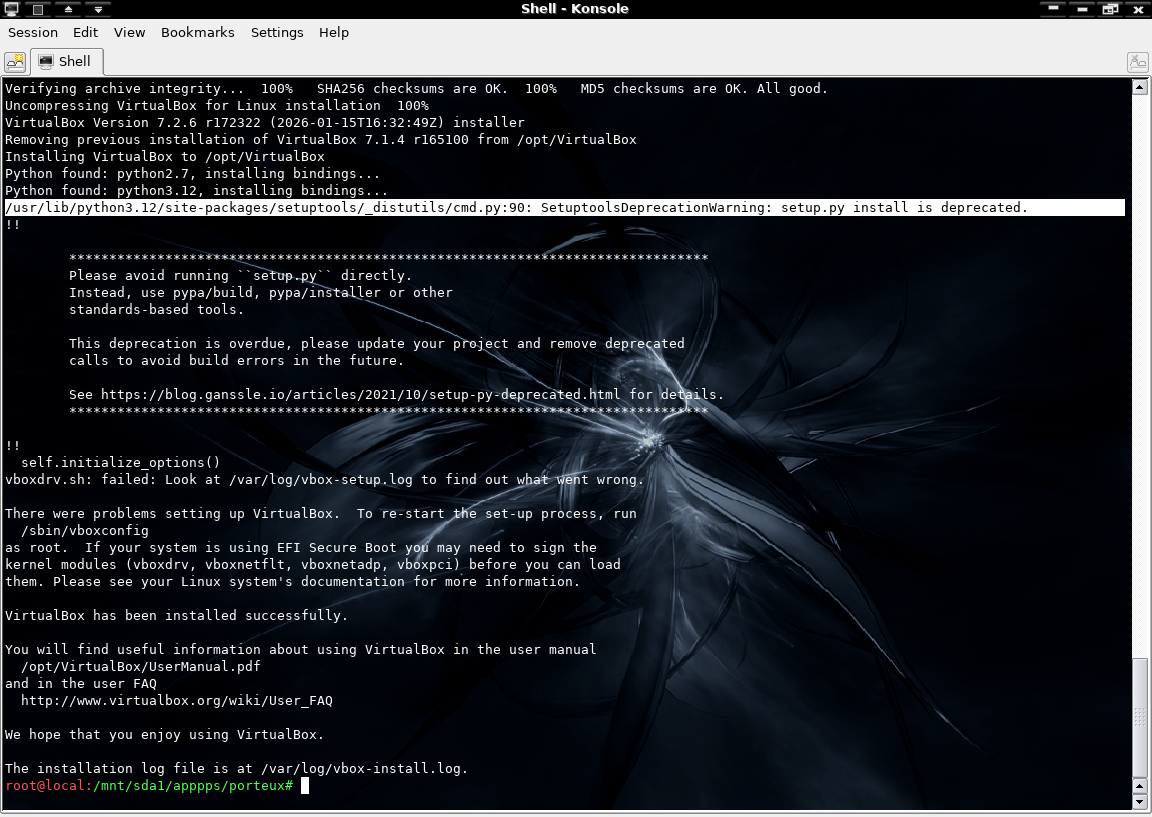Click the /sbin/vboxconfig line
Image resolution: width=1152 pixels, height=817 pixels.
pyautogui.click(x=84, y=530)
